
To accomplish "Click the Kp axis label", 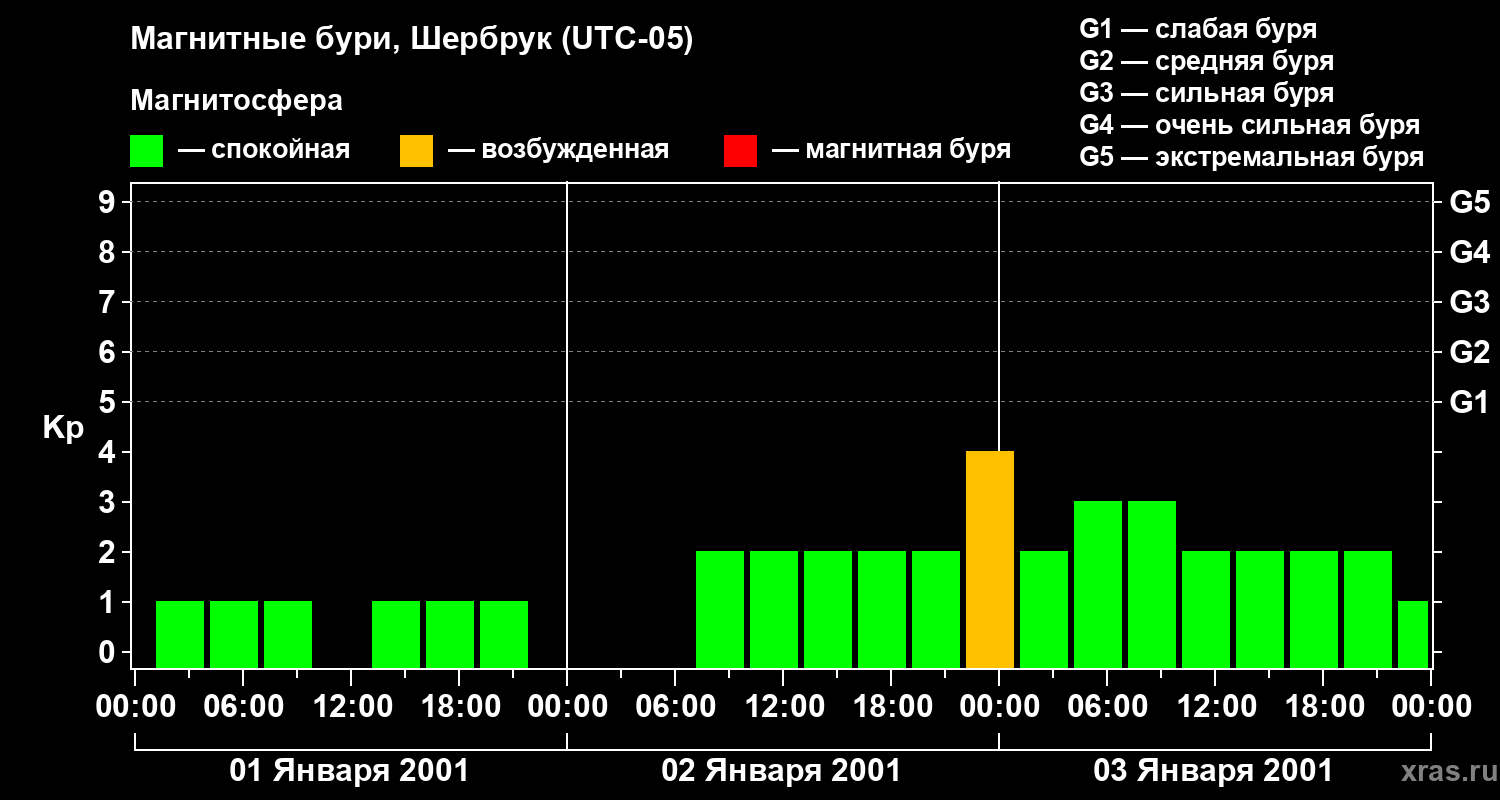I will pos(64,429).
